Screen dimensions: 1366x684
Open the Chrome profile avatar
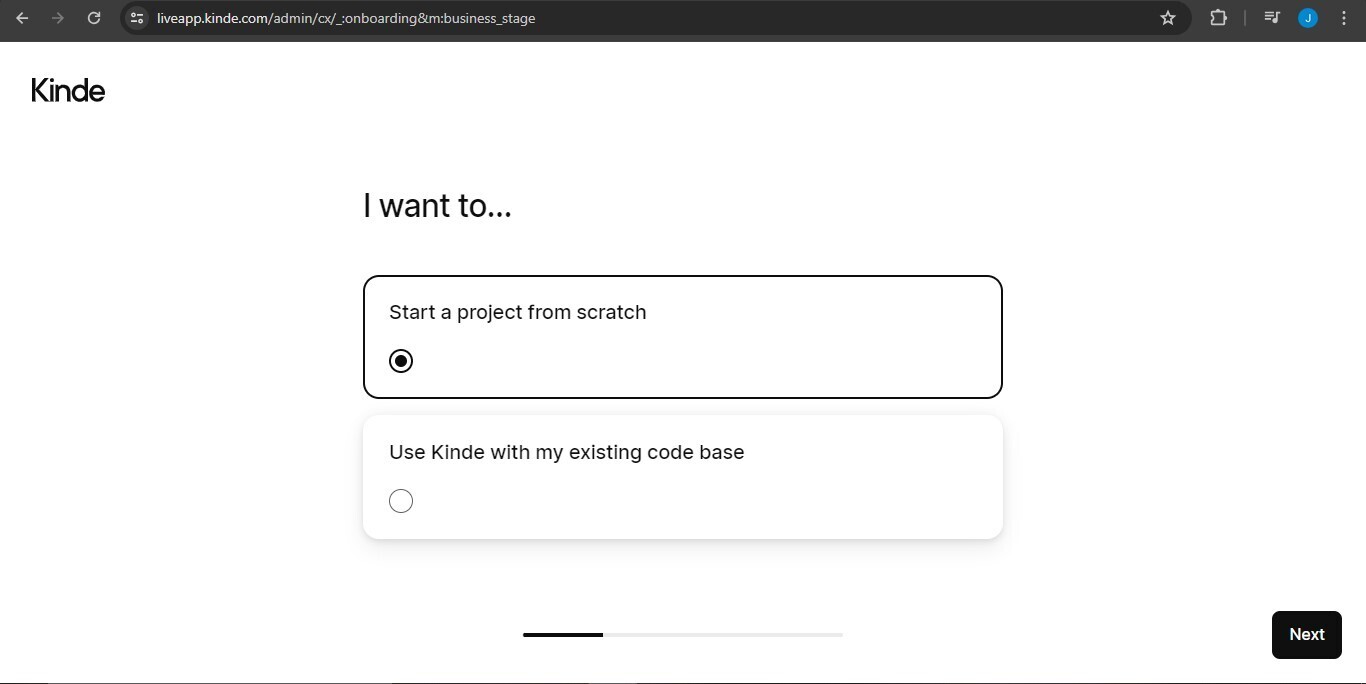point(1307,18)
